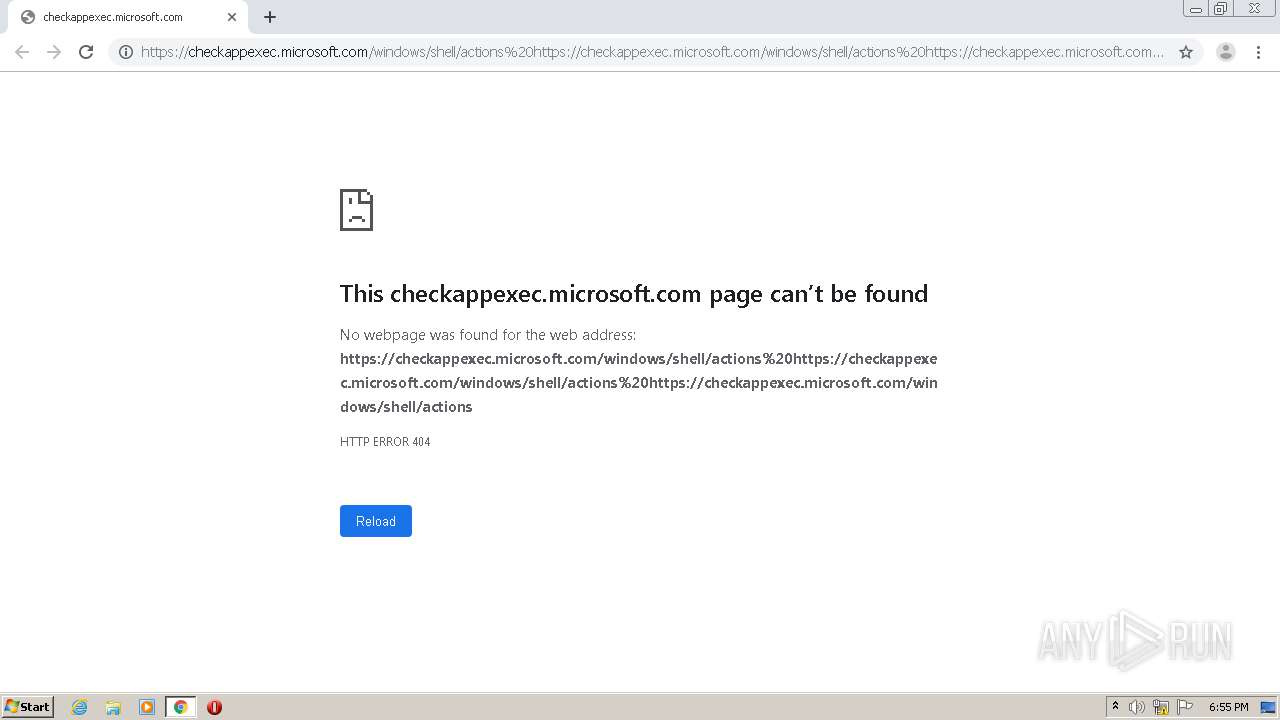Click the 6:55 PM clock

tap(1228, 707)
